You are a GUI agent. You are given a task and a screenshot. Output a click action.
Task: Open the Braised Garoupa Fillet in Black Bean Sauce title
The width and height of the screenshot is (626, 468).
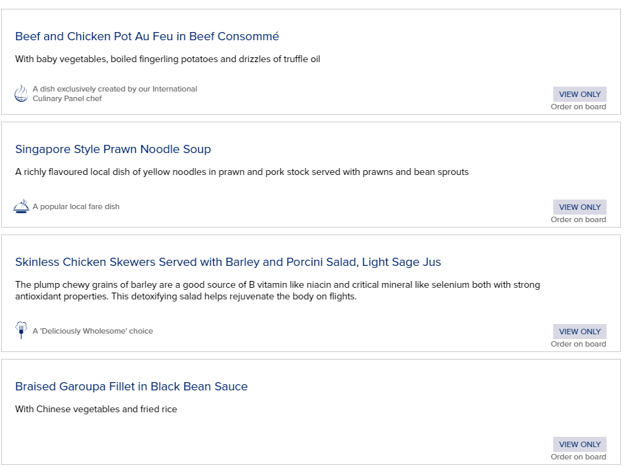(131, 386)
